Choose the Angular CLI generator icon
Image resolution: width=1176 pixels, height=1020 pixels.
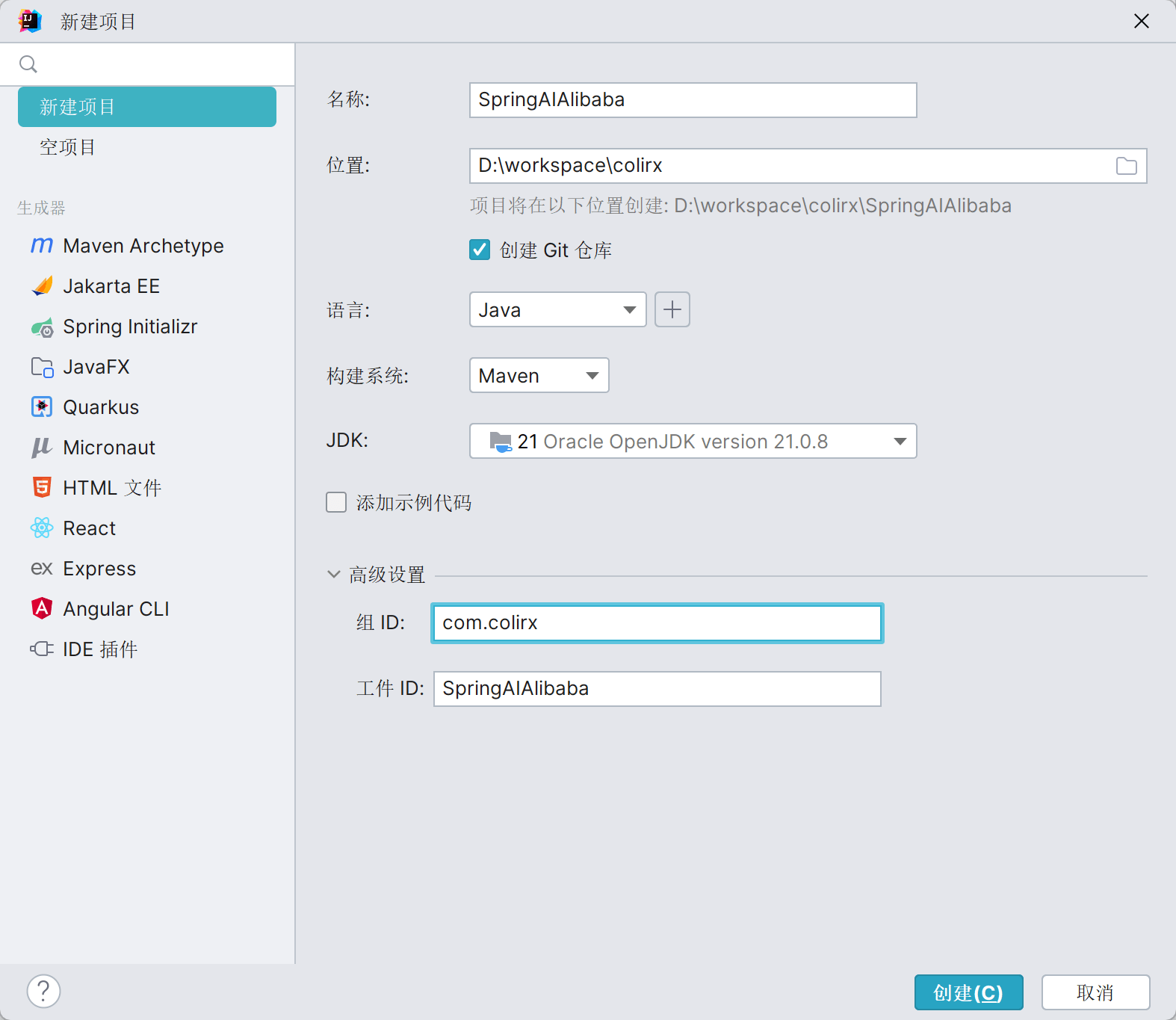point(42,609)
